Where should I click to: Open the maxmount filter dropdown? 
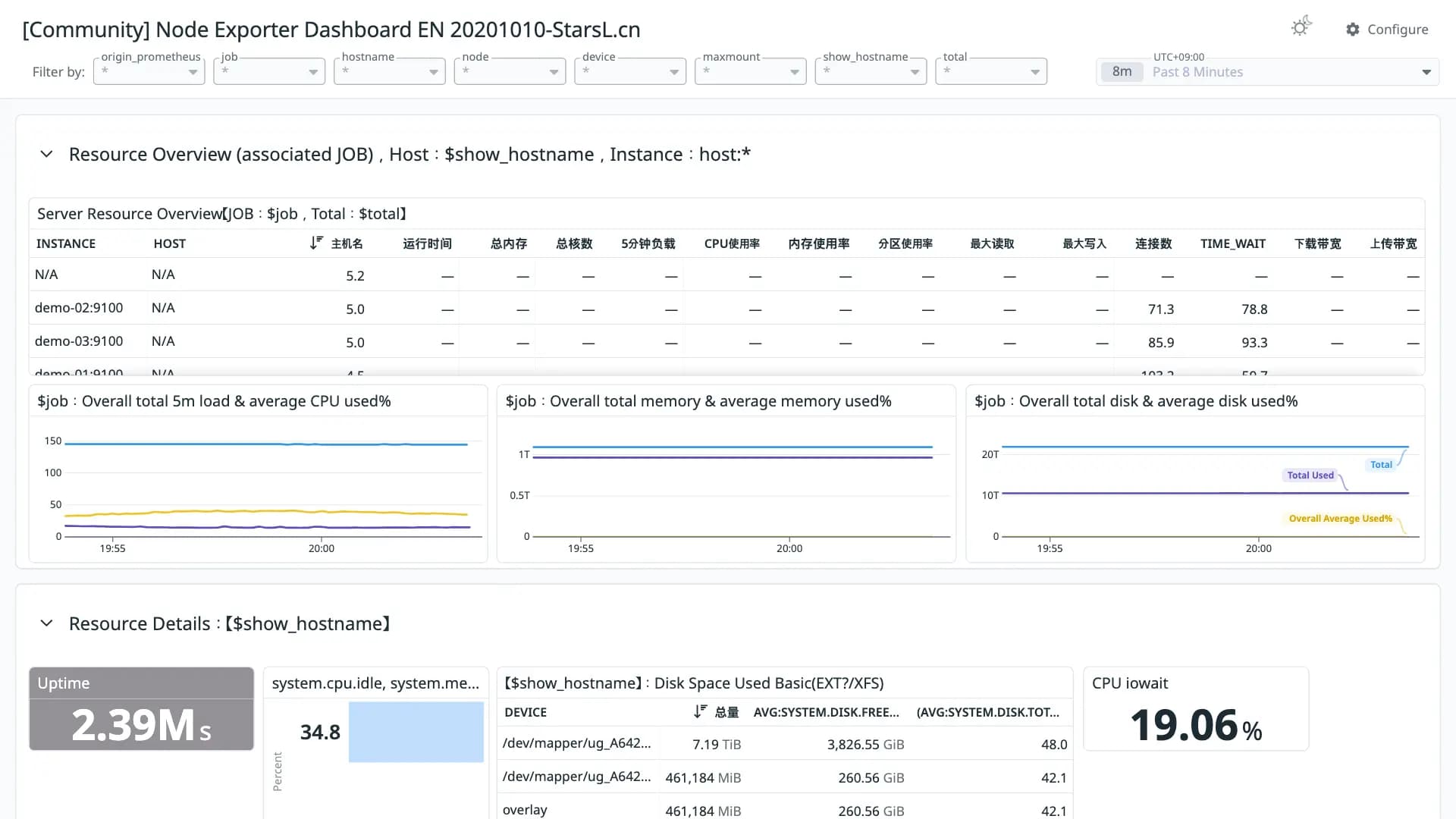751,71
